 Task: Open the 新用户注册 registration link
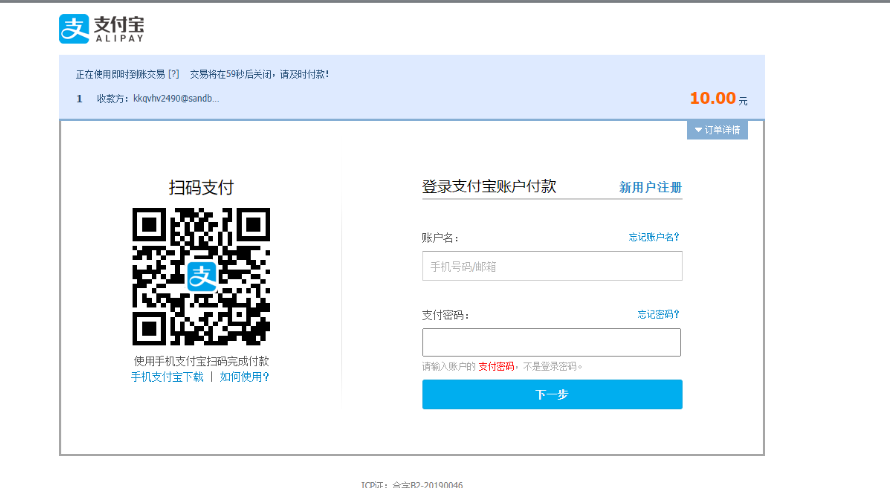[x=650, y=187]
